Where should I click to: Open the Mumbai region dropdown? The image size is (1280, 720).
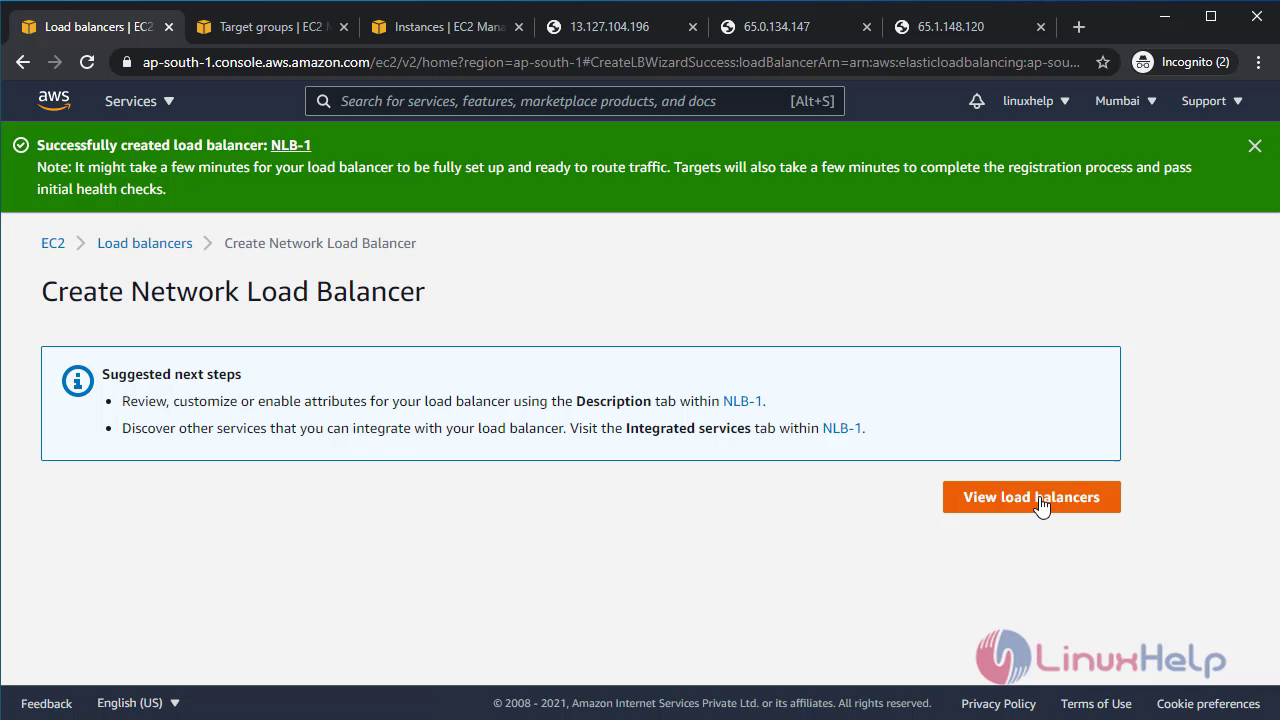(1126, 101)
